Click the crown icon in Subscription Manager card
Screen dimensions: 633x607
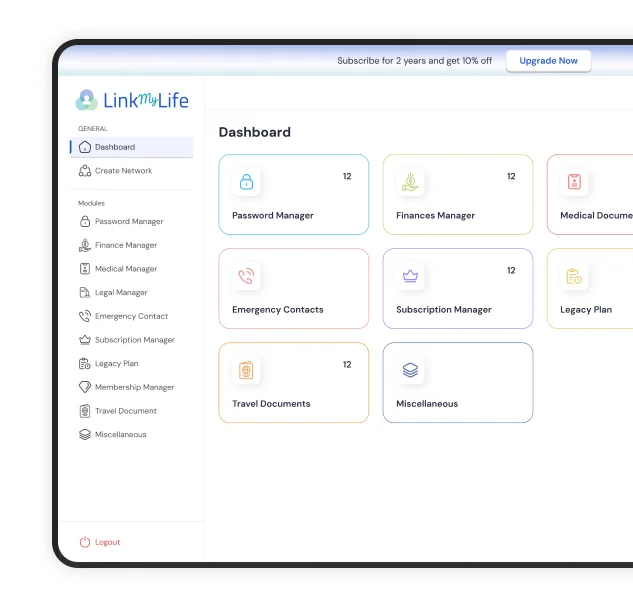click(x=410, y=276)
